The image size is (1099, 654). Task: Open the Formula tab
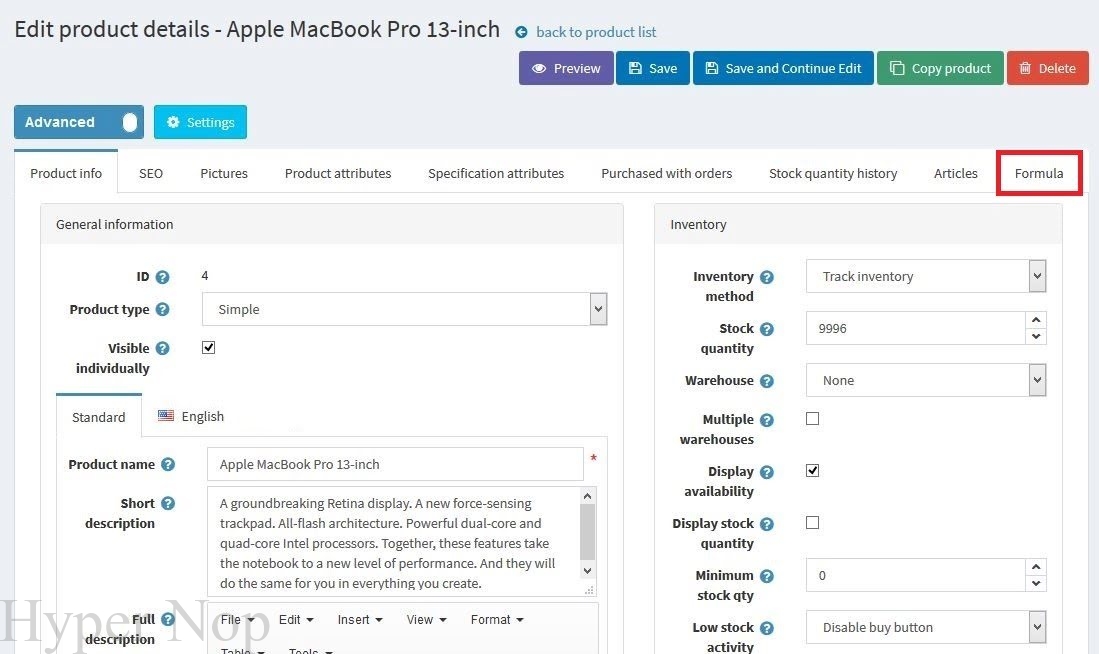pos(1039,173)
